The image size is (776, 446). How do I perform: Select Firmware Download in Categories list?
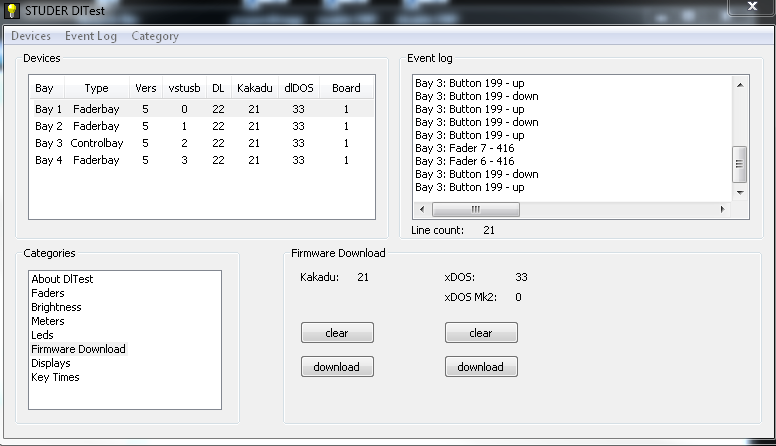coord(78,349)
